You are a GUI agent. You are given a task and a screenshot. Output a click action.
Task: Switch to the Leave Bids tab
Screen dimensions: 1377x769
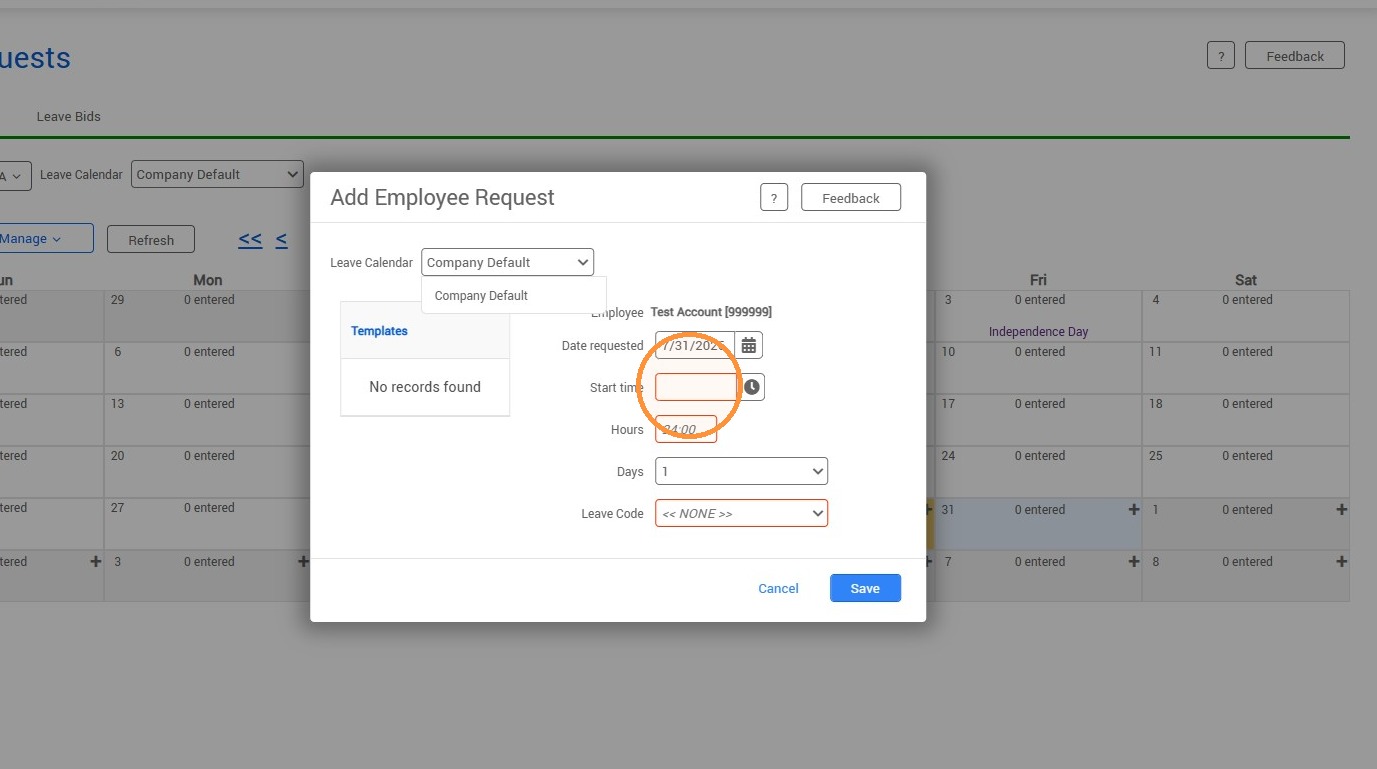coord(69,116)
